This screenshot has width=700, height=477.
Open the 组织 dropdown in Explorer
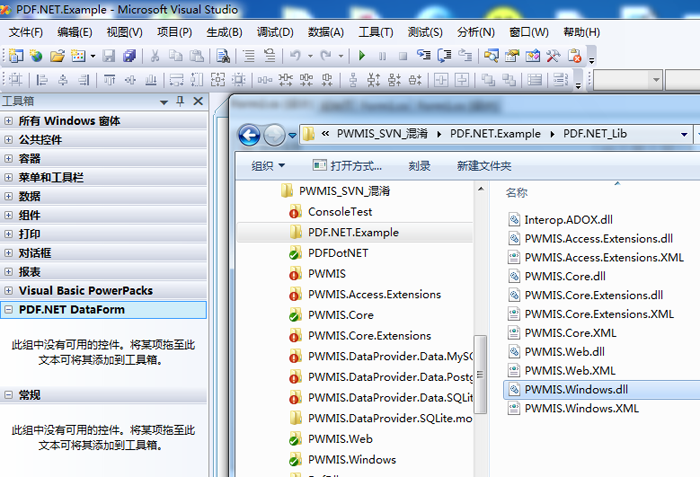click(x=268, y=166)
